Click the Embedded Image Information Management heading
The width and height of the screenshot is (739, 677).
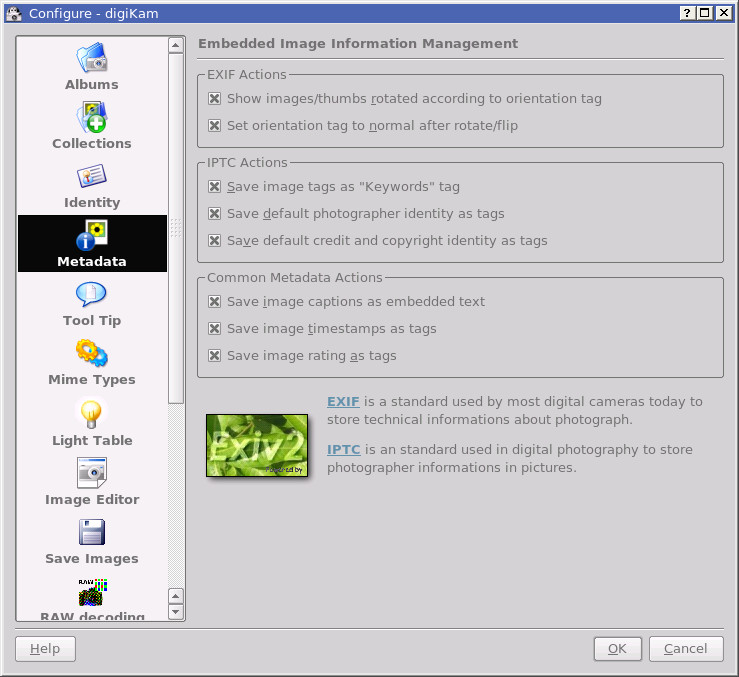tap(358, 43)
